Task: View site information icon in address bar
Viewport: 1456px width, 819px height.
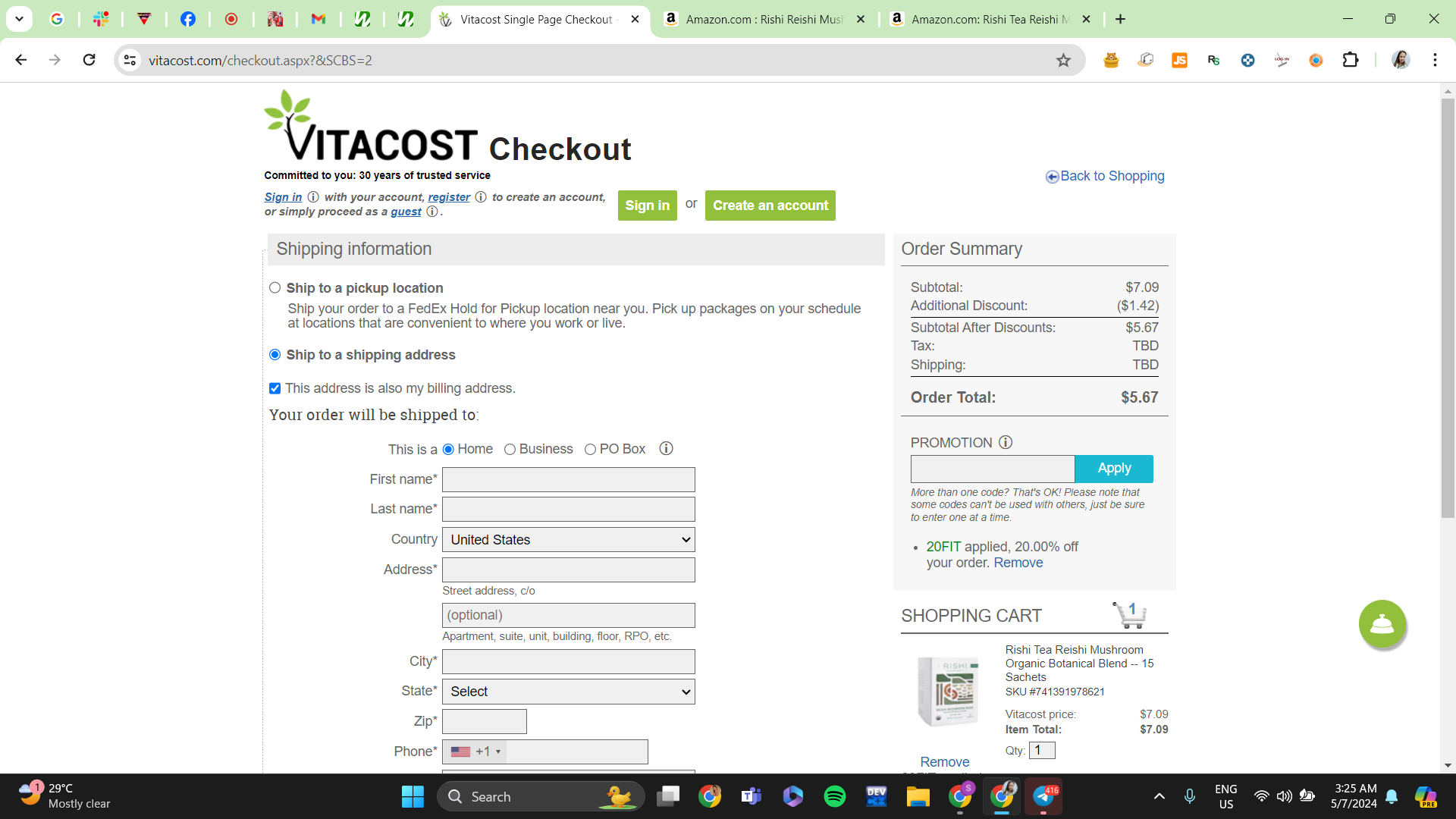Action: tap(130, 61)
